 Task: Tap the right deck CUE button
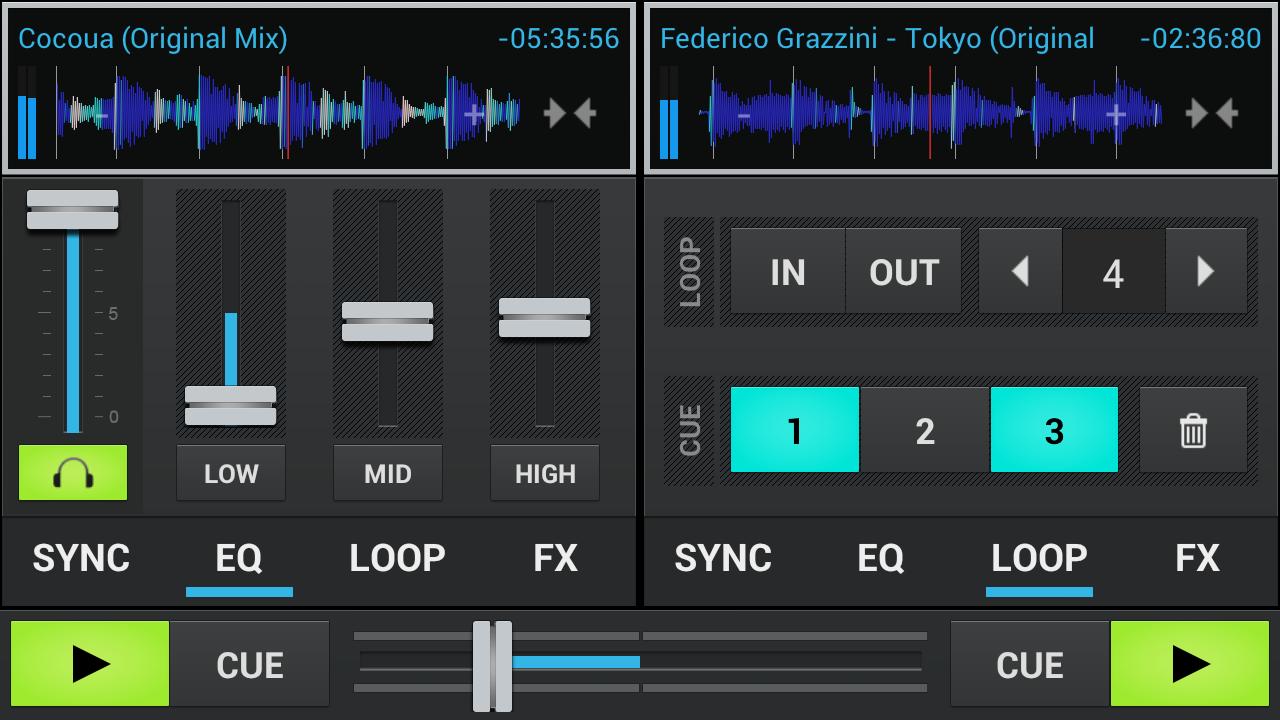coord(1030,664)
